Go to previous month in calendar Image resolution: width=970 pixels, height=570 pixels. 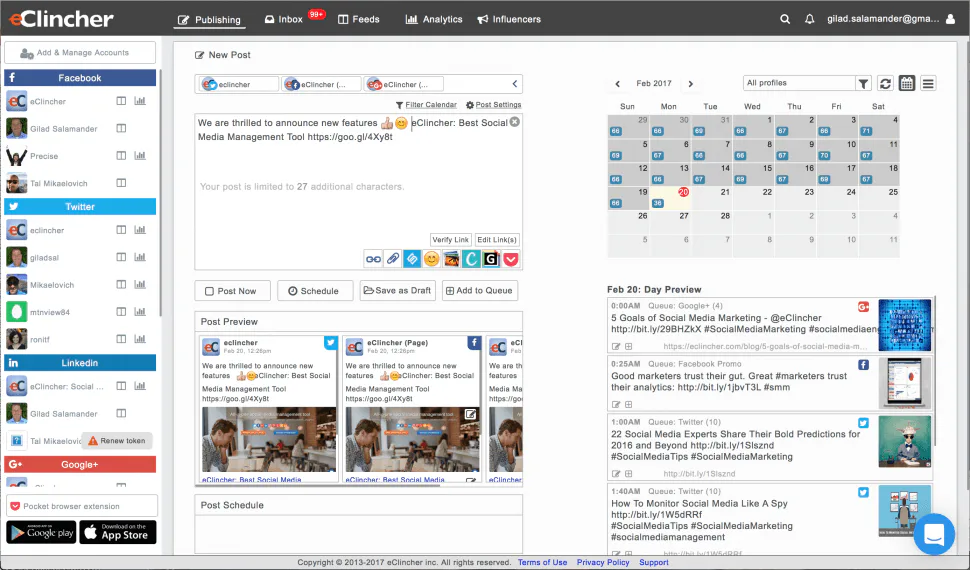[617, 84]
